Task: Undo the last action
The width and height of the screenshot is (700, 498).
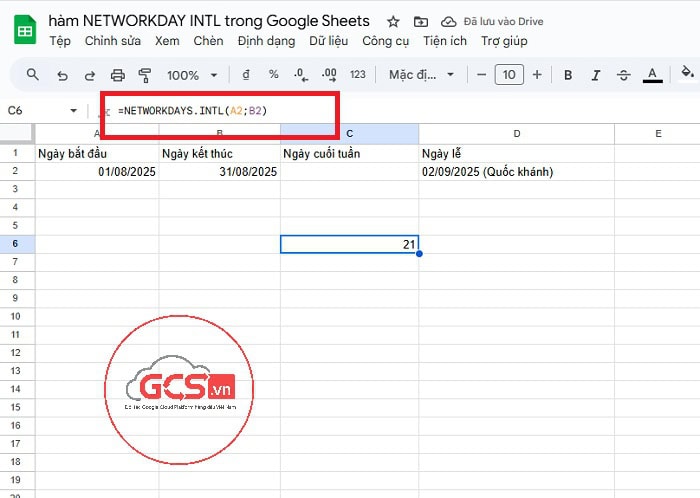Action: point(62,75)
